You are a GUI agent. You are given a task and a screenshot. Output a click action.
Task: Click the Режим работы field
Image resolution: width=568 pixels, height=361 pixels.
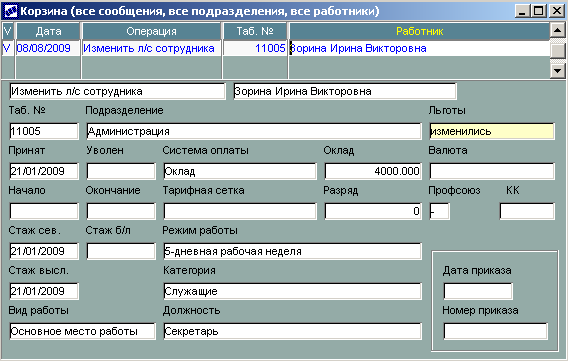coord(292,251)
